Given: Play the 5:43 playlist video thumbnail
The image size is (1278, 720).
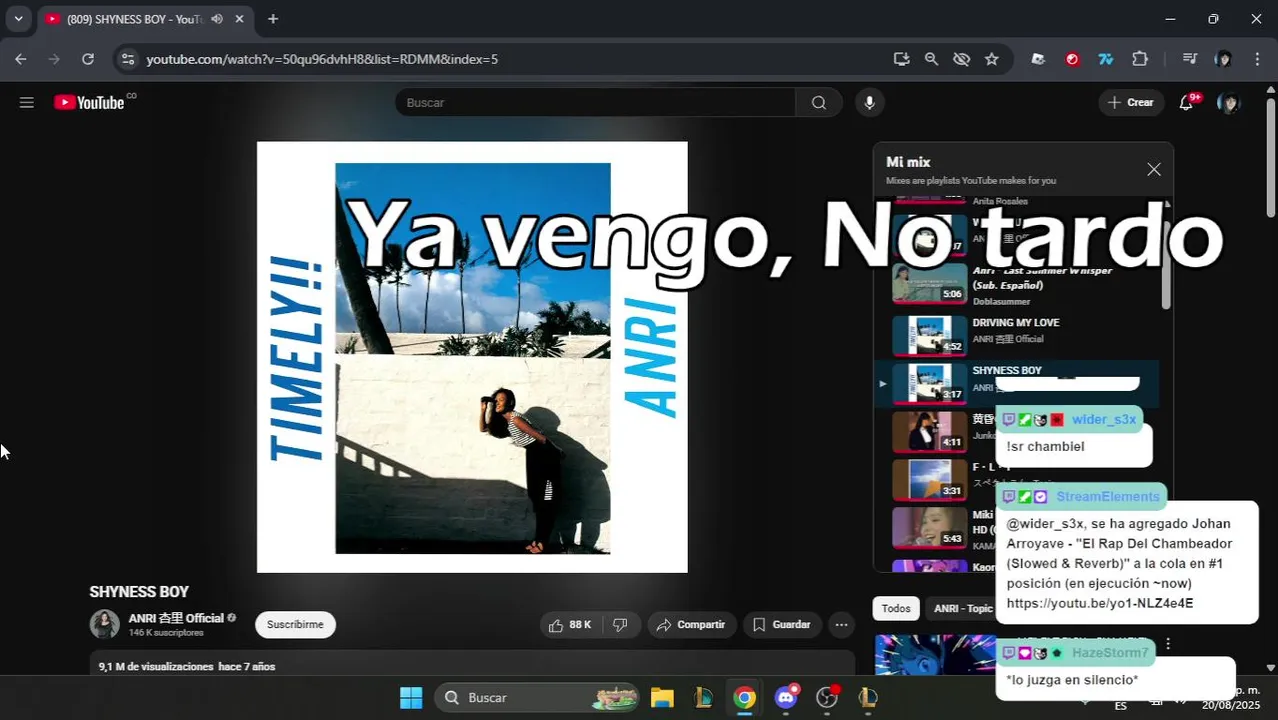Looking at the screenshot, I should (929, 527).
